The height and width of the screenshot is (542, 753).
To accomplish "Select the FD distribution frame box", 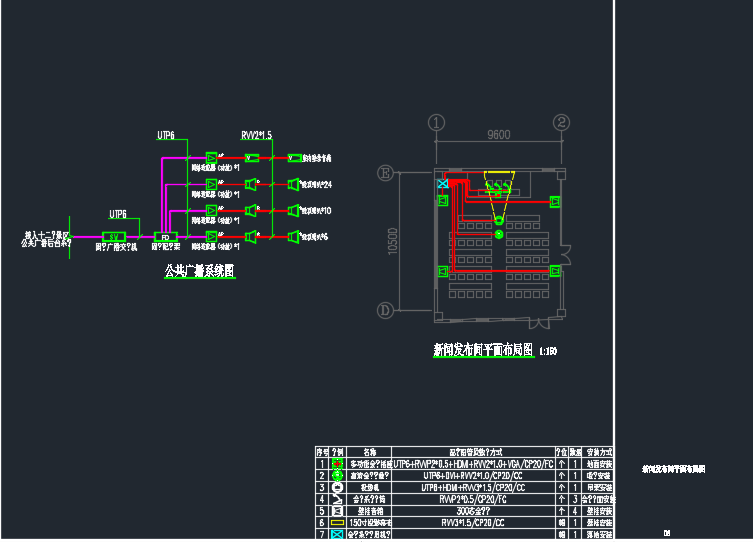I will [x=166, y=237].
